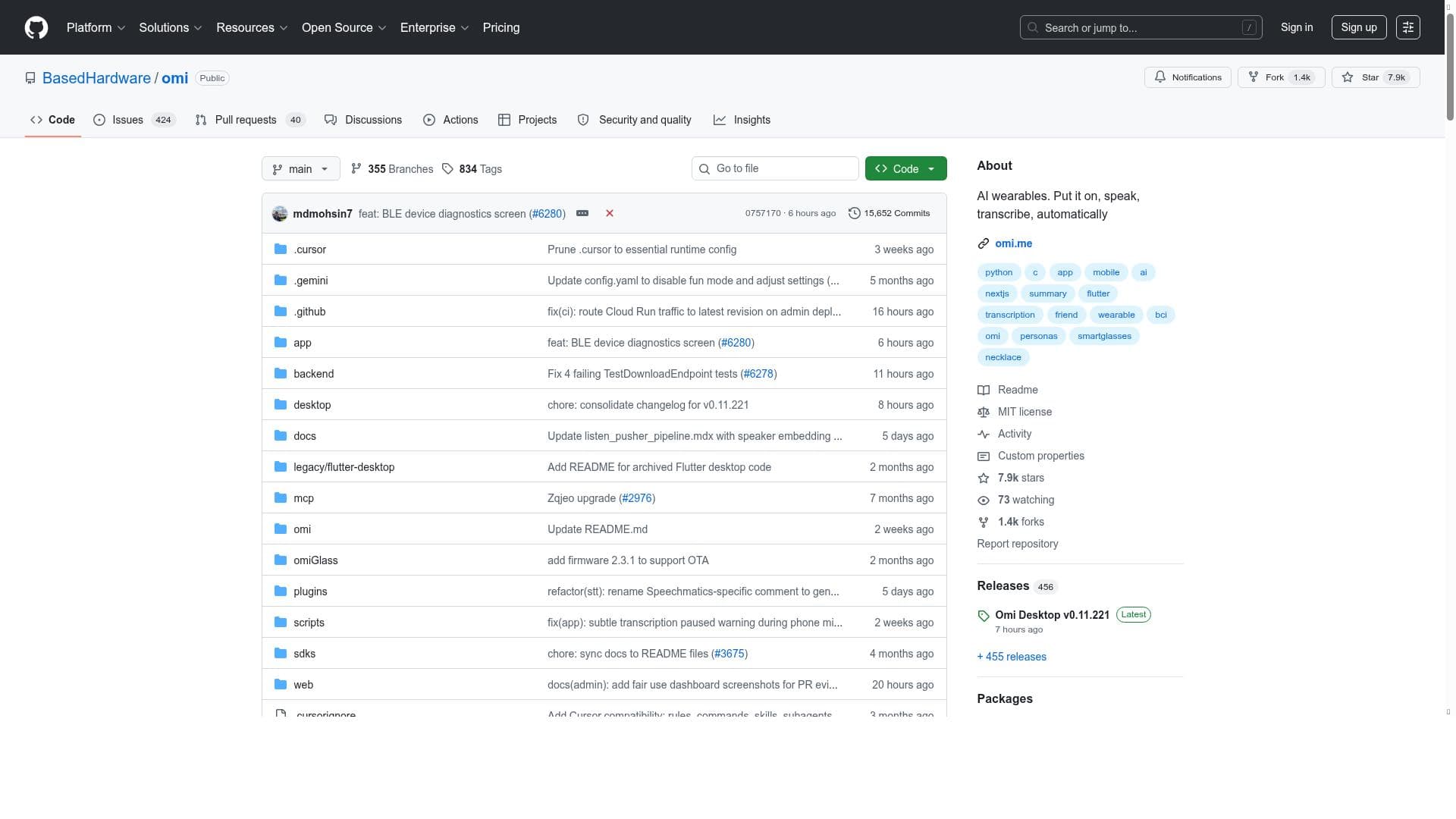Screen dimensions: 1456x819
Task: Open the Security and quality tab
Action: (634, 120)
